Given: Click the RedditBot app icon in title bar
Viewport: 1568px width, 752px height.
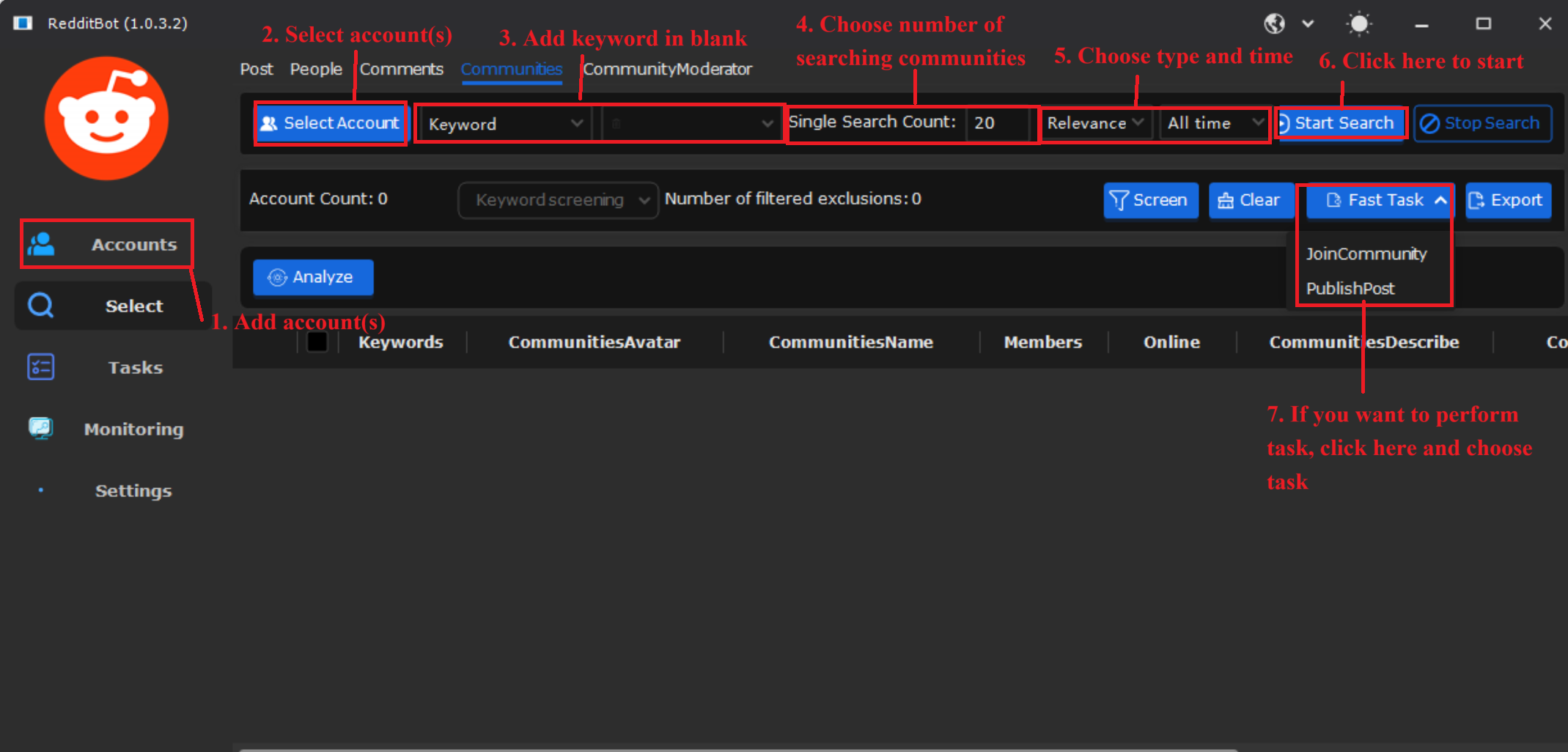Looking at the screenshot, I should 23,23.
